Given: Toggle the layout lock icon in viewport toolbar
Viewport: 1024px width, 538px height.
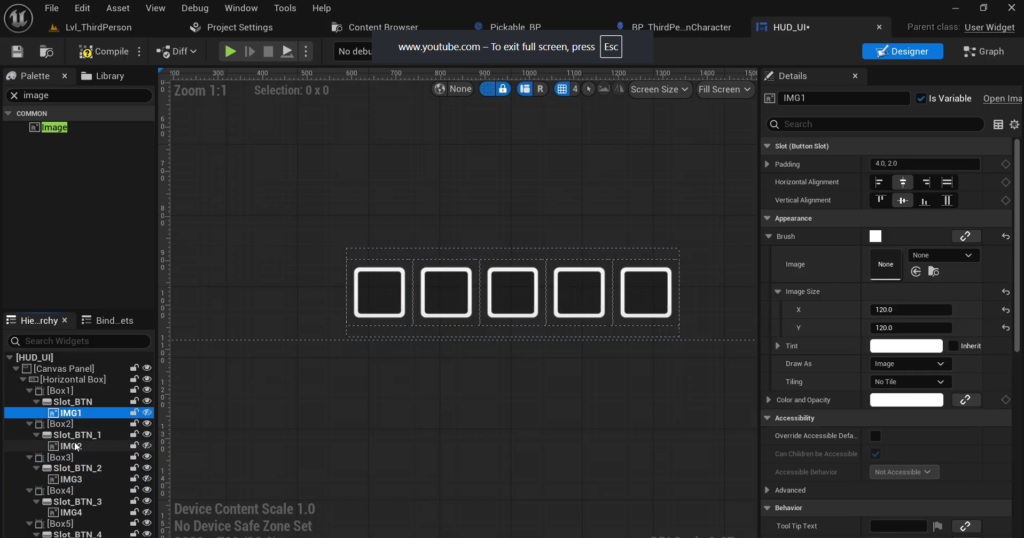Looking at the screenshot, I should pos(502,89).
